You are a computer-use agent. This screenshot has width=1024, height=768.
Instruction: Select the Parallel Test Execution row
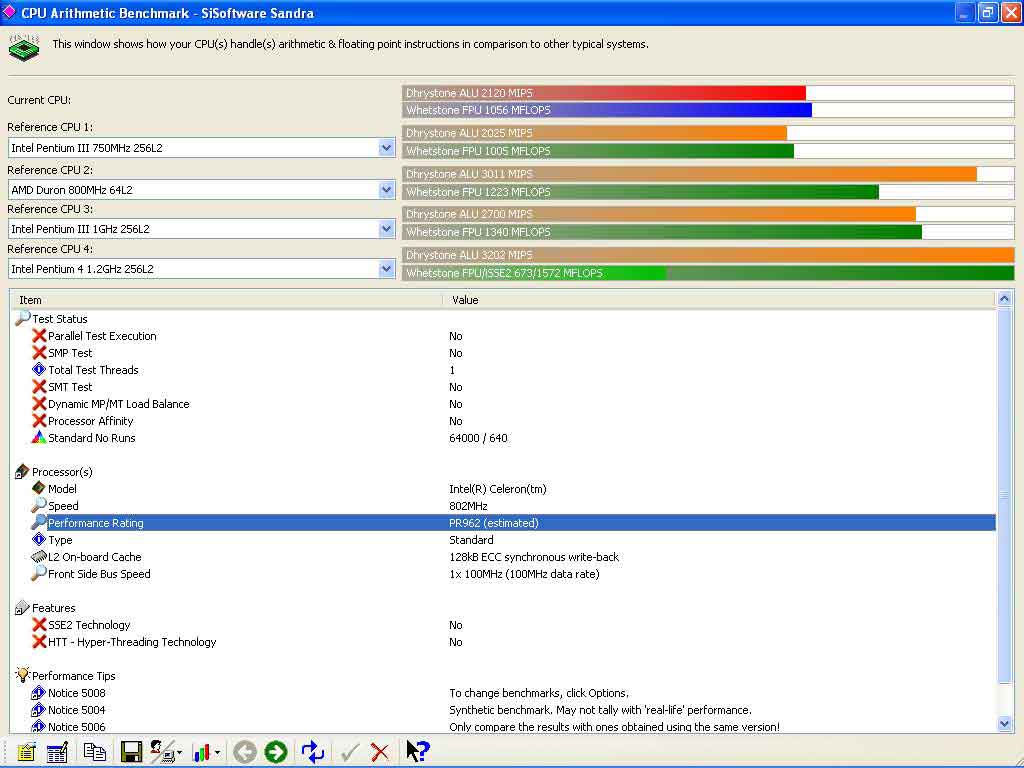(102, 336)
